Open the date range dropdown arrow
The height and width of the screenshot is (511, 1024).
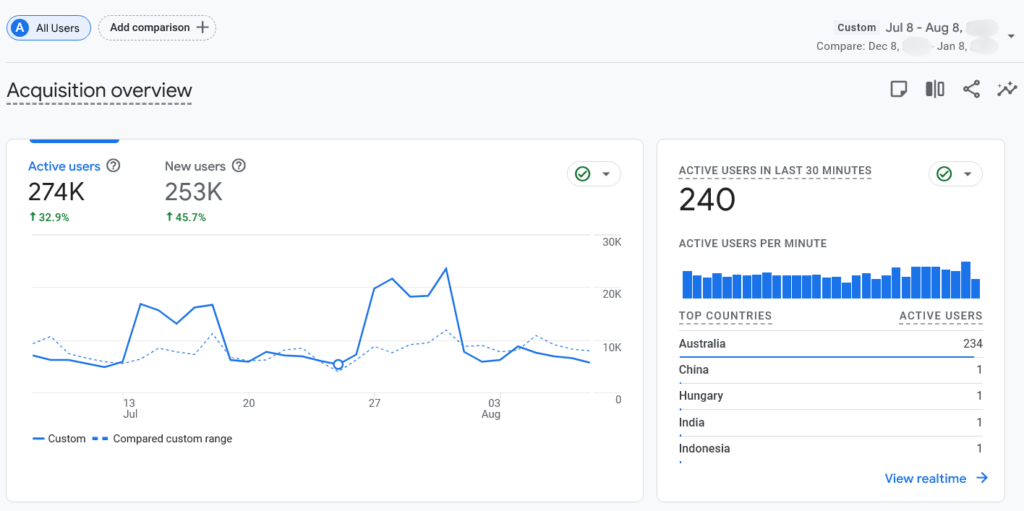[x=1012, y=36]
